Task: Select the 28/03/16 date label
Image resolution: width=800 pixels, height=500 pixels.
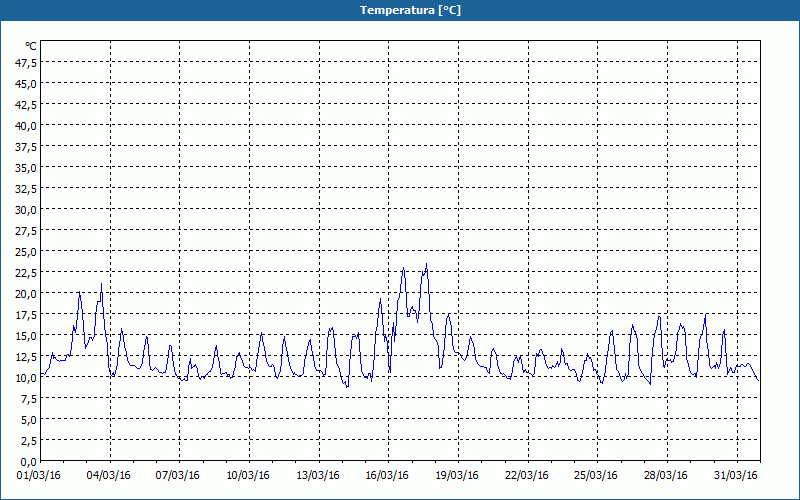Action: click(666, 476)
